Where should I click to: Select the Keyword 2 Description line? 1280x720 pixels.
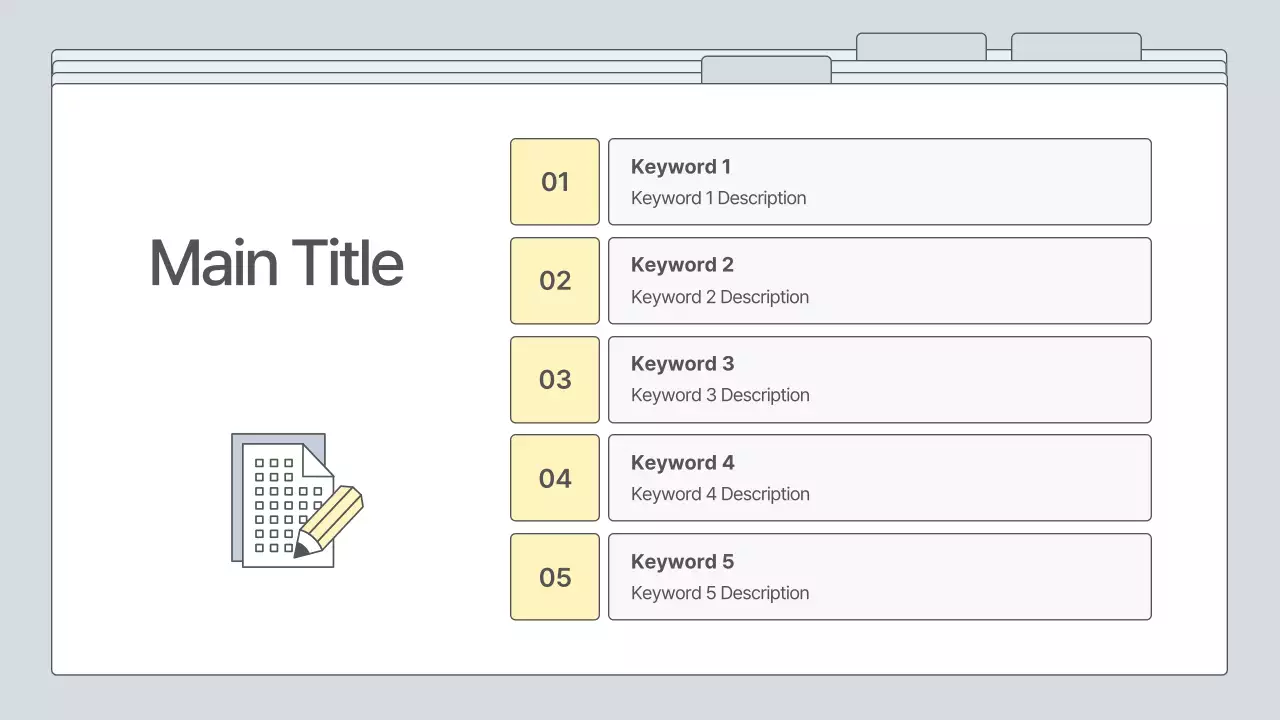[720, 297]
